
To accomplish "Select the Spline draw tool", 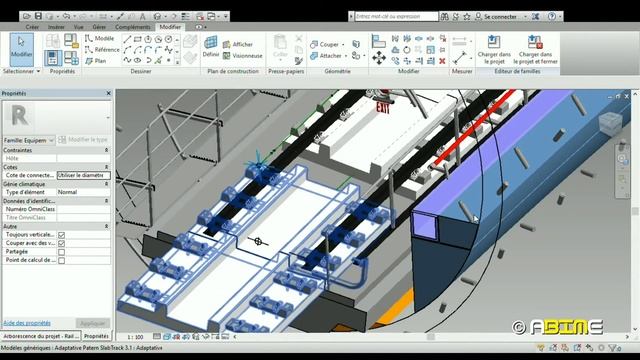I will click(127, 60).
